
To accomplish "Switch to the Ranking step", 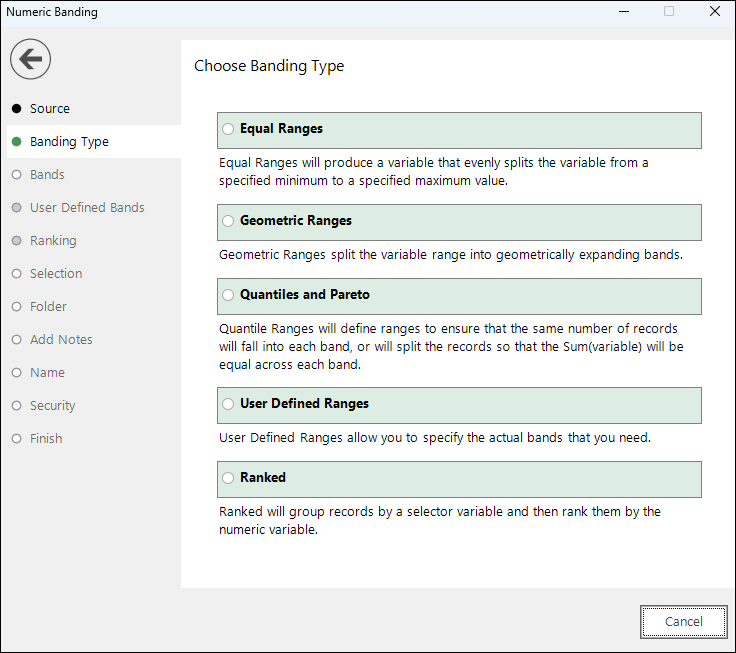I will [53, 240].
